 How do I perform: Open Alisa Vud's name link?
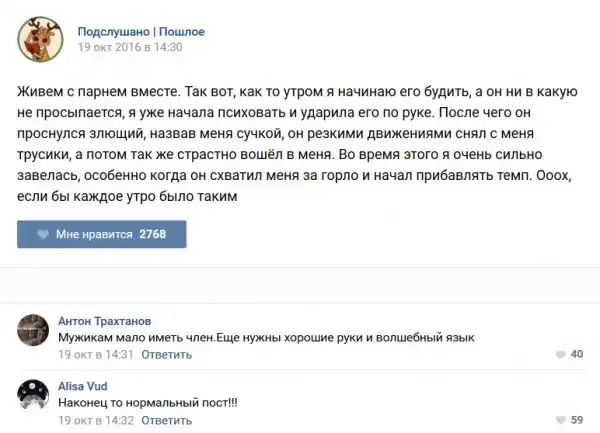point(83,386)
